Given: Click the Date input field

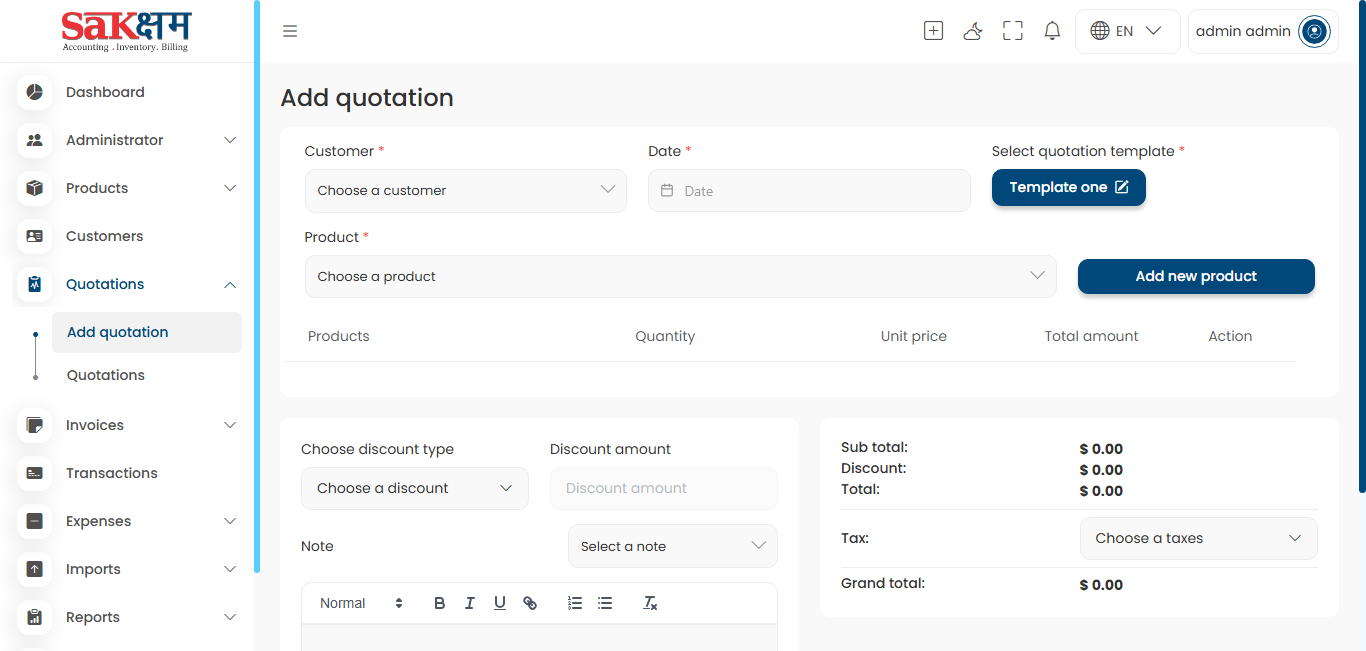Looking at the screenshot, I should [809, 191].
